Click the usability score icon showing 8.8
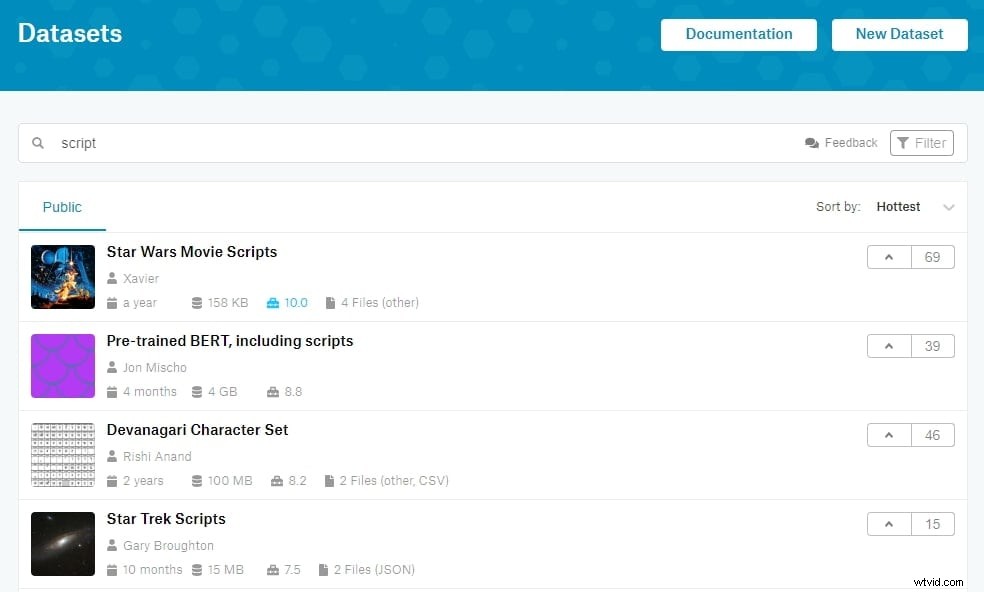984x592 pixels. click(x=272, y=391)
